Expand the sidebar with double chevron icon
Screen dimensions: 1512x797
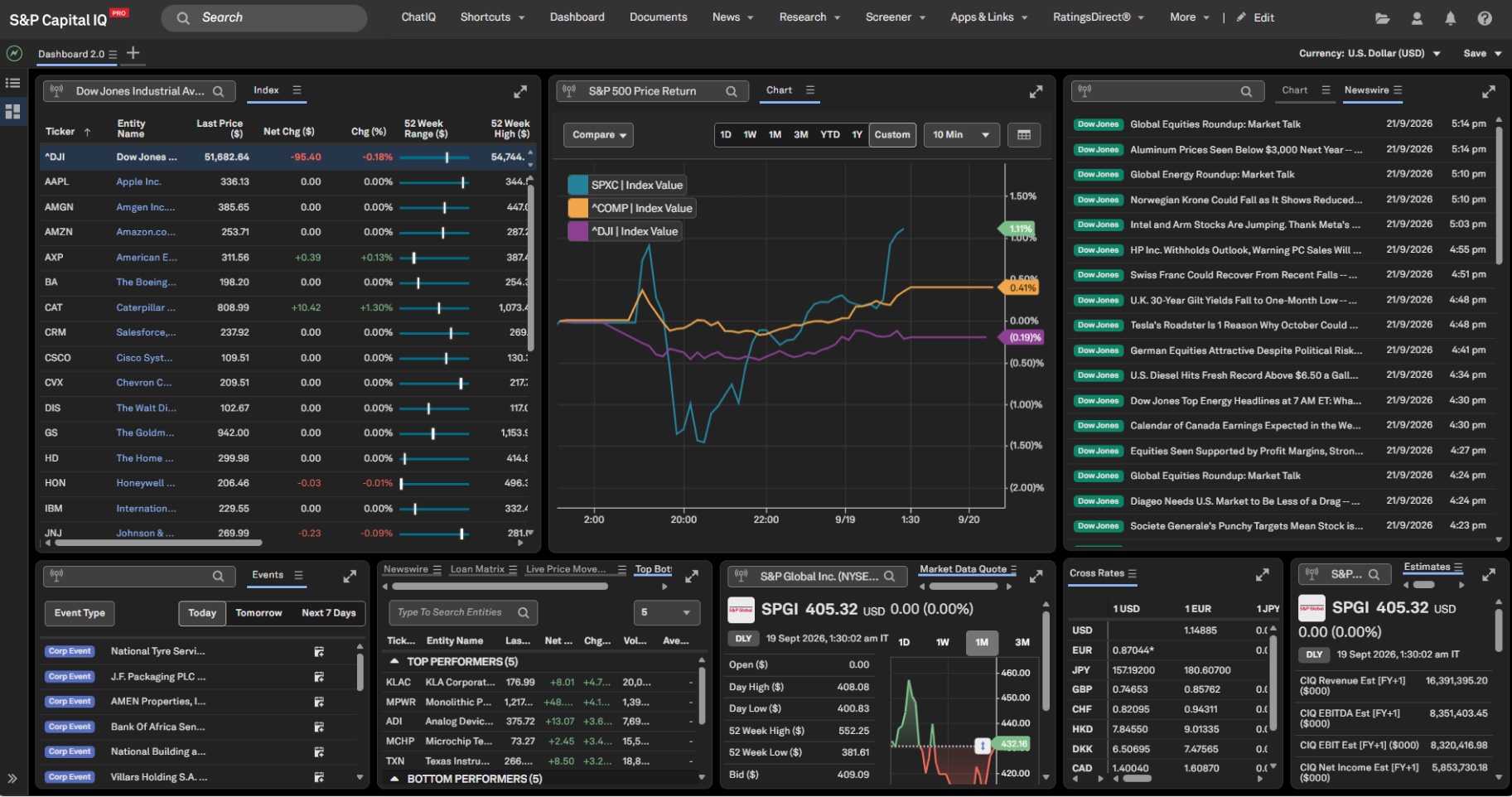(x=12, y=778)
